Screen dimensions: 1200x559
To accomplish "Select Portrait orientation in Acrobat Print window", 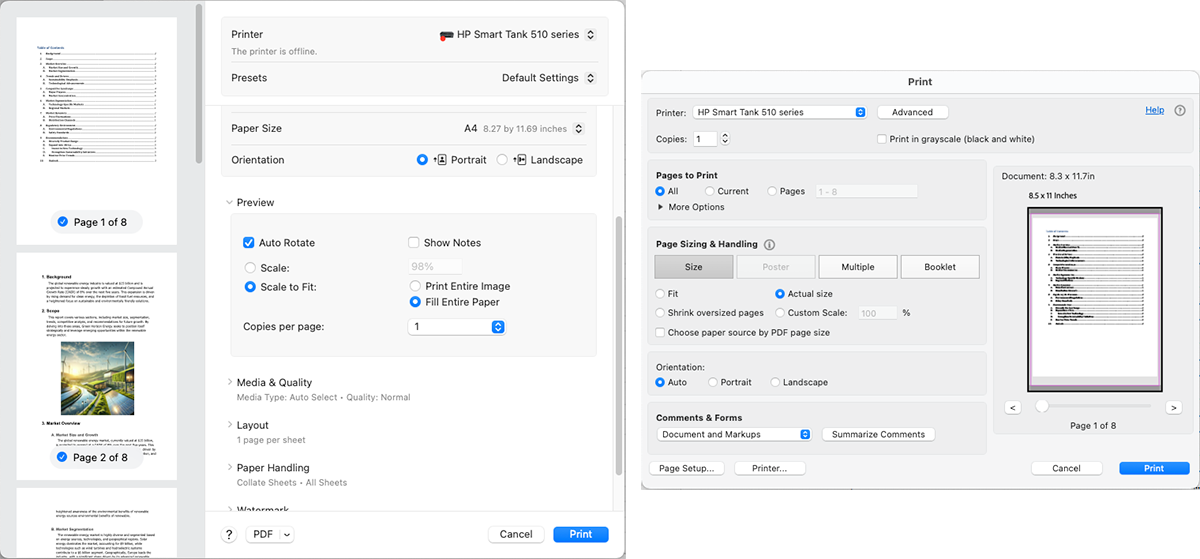I will coord(712,382).
